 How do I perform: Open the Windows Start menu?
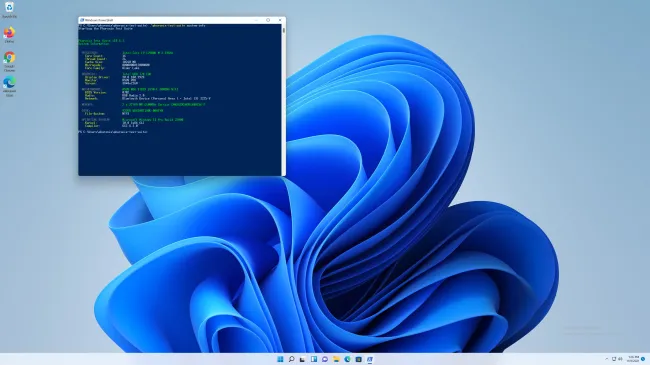click(280, 359)
